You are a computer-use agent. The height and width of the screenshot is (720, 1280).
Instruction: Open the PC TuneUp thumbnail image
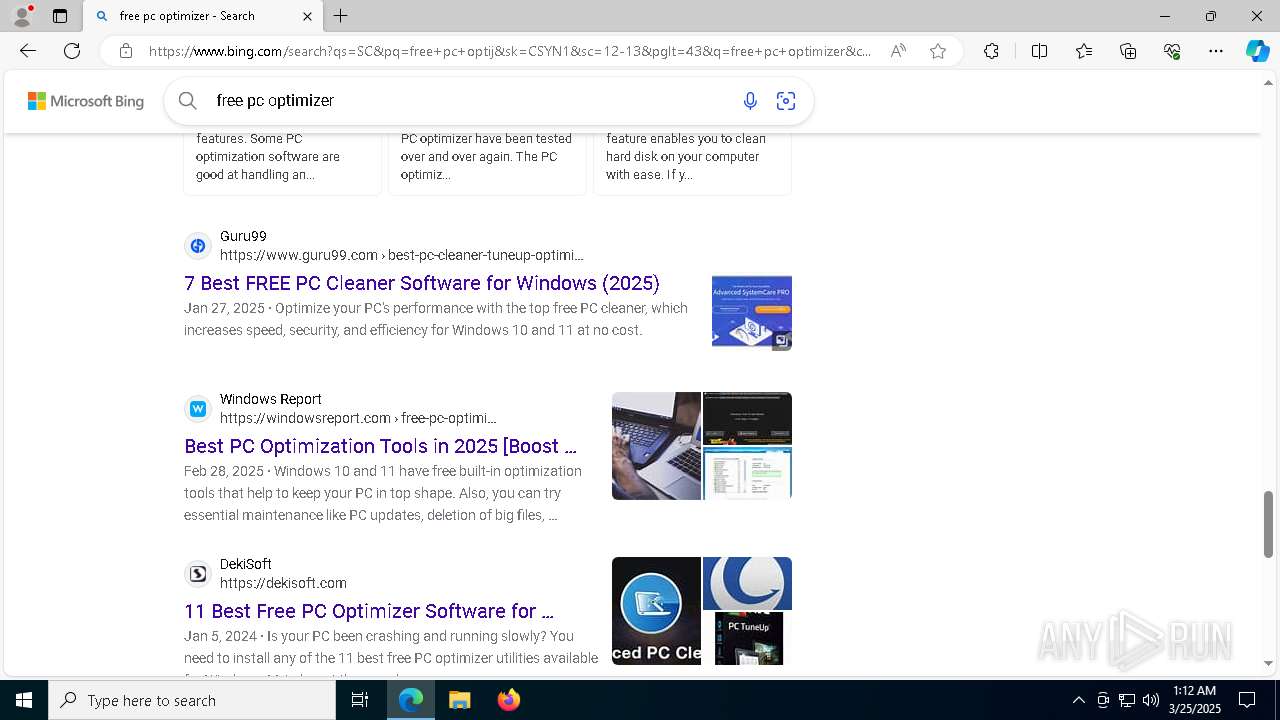click(748, 638)
